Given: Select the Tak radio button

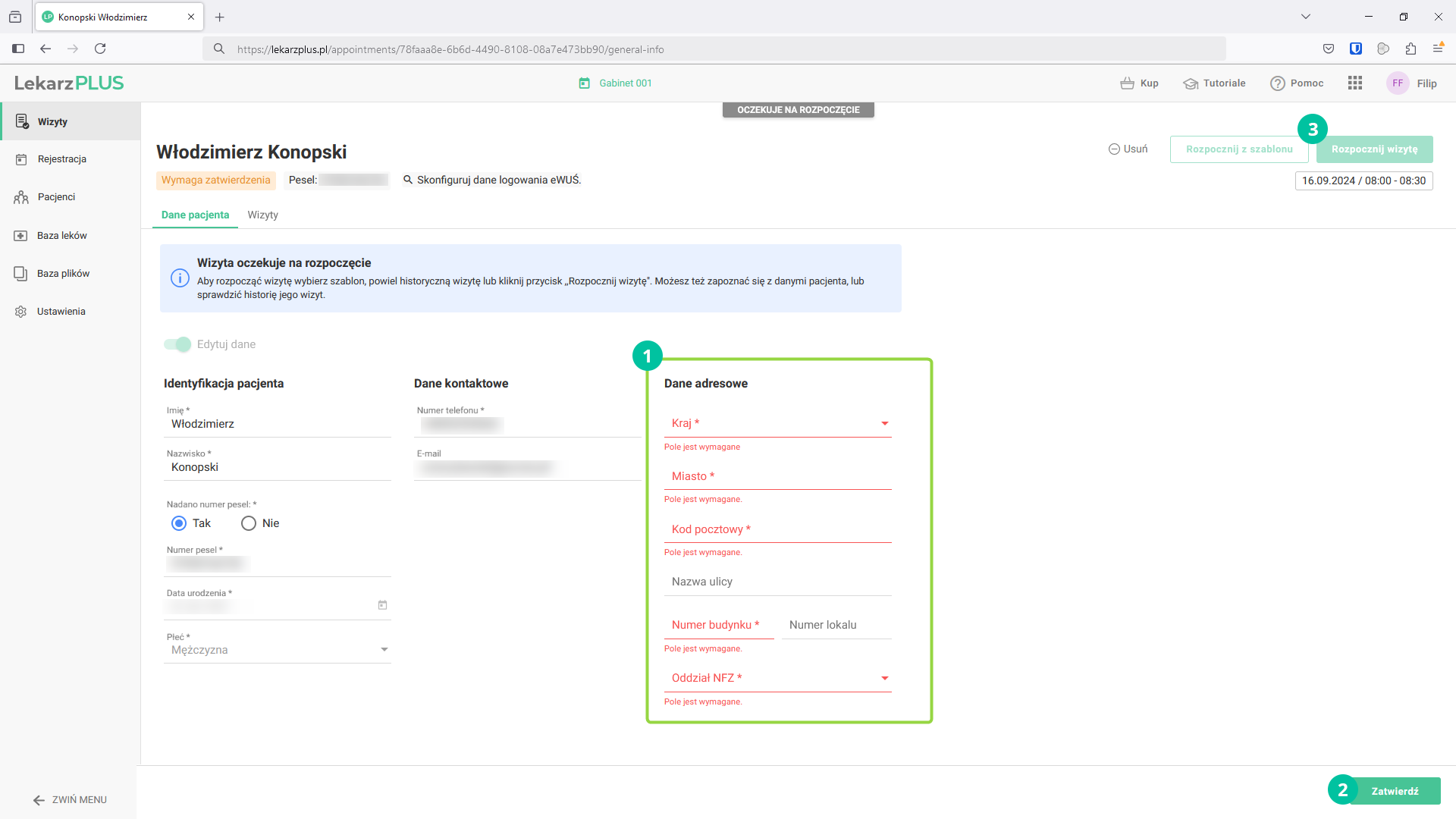Looking at the screenshot, I should point(179,523).
